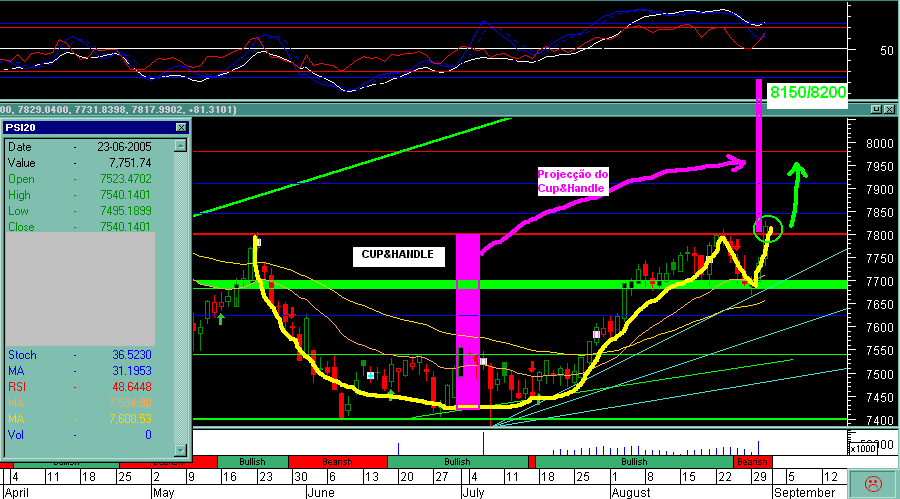Screen dimensions: 900x499
Task: Select the Stoch value 36.5230
Action: tap(131, 355)
